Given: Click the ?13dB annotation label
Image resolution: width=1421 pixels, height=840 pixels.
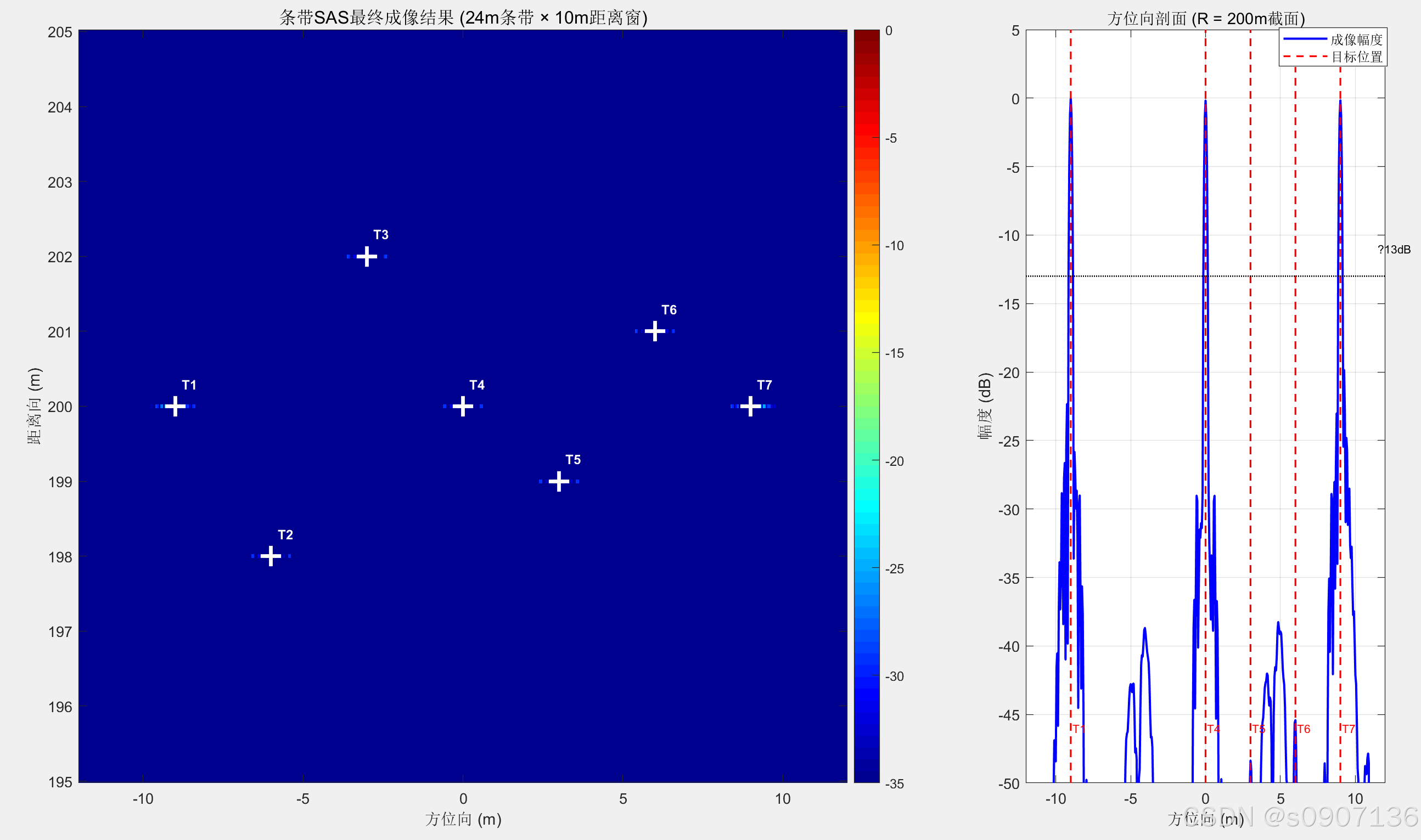Looking at the screenshot, I should 1394,250.
